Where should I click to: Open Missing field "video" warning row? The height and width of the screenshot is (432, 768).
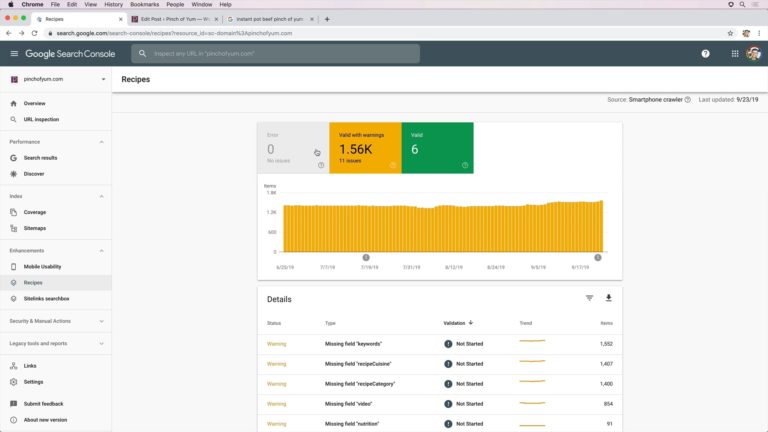coord(440,404)
